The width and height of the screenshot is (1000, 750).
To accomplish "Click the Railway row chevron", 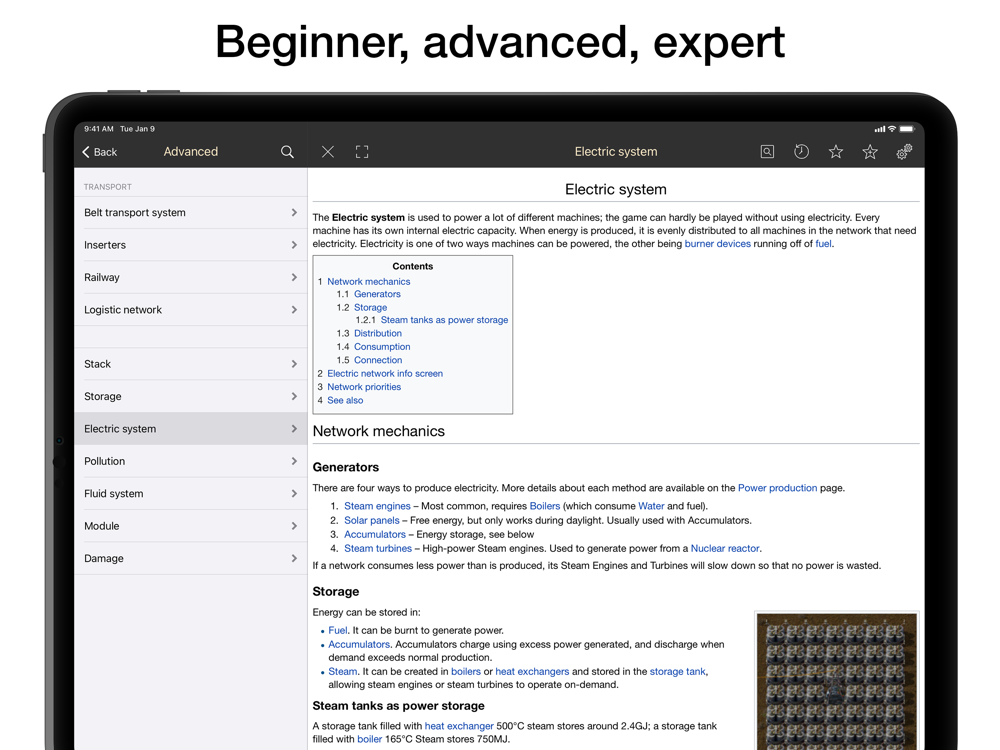I will [294, 277].
